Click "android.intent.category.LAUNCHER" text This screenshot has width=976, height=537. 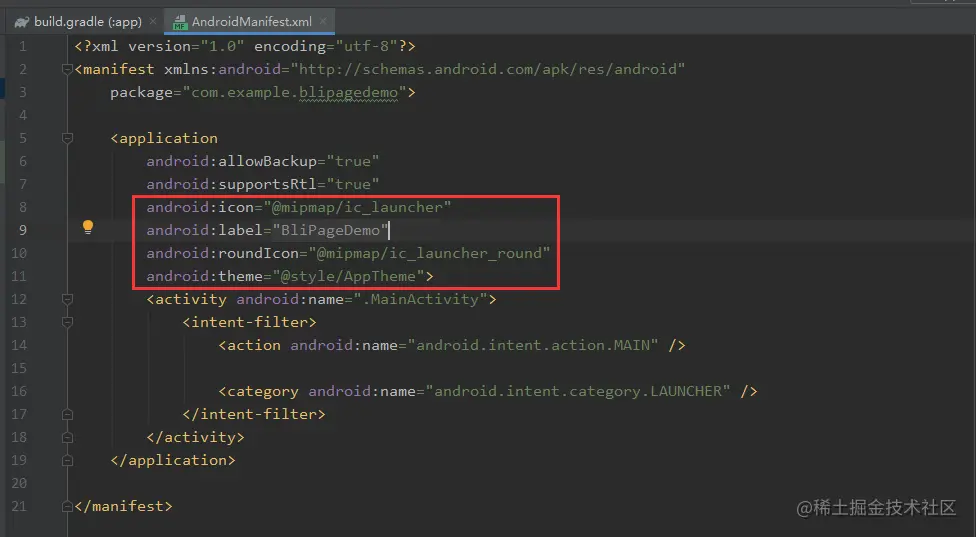click(x=578, y=391)
